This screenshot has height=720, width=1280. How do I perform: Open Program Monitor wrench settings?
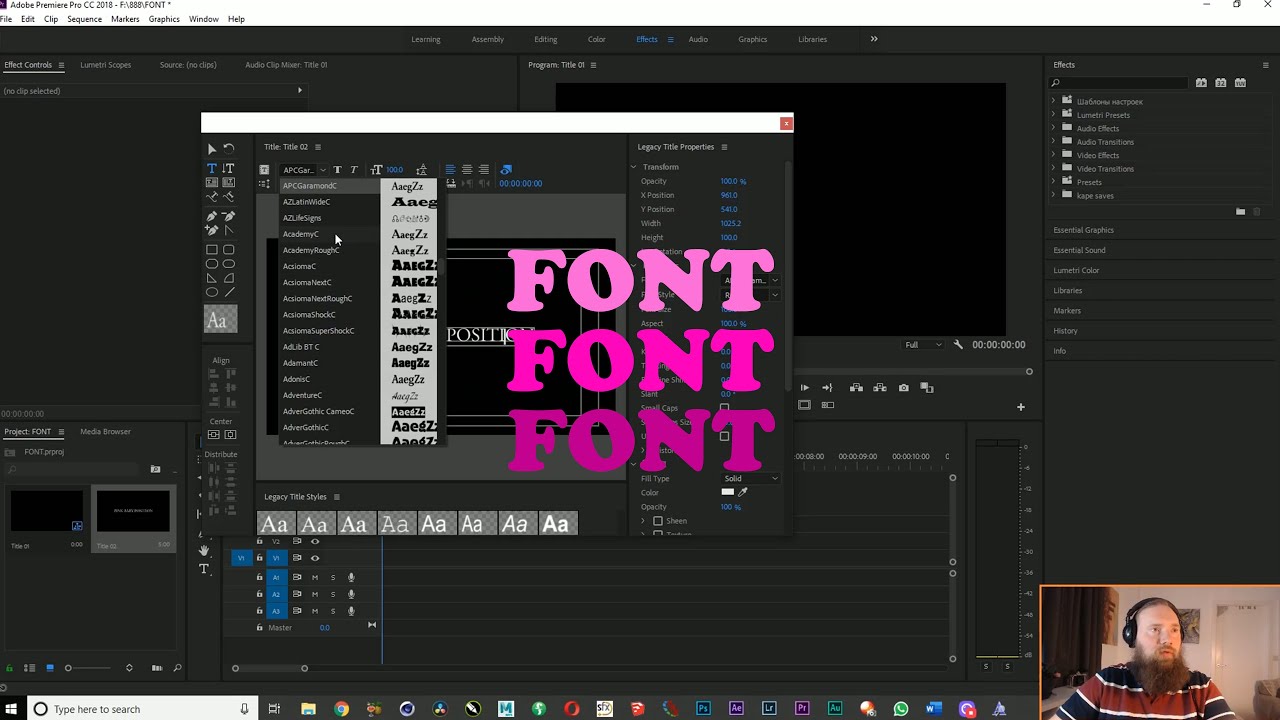pos(958,345)
